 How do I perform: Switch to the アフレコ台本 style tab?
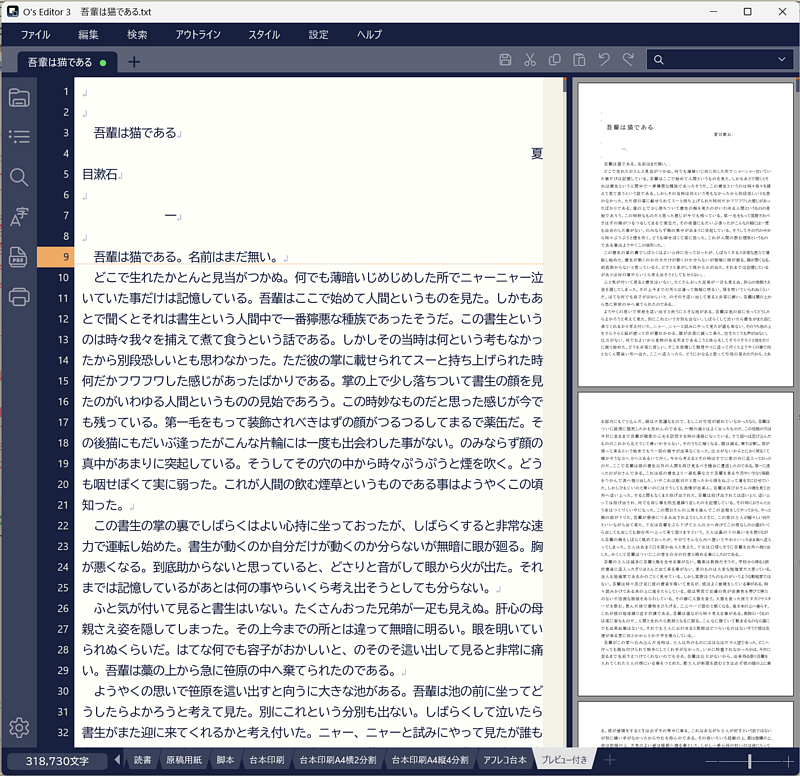(x=505, y=760)
